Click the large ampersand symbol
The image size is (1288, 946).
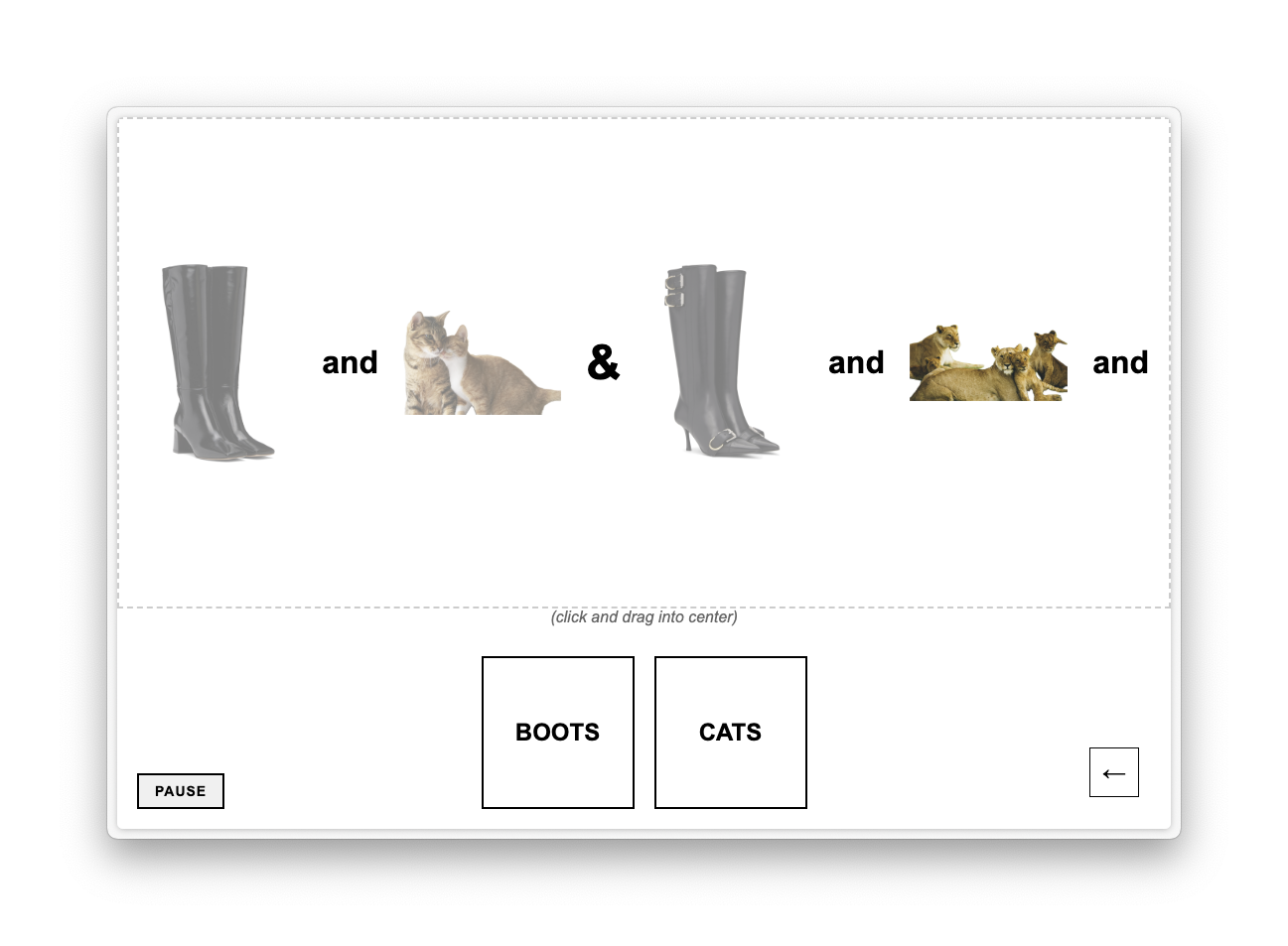coord(603,362)
